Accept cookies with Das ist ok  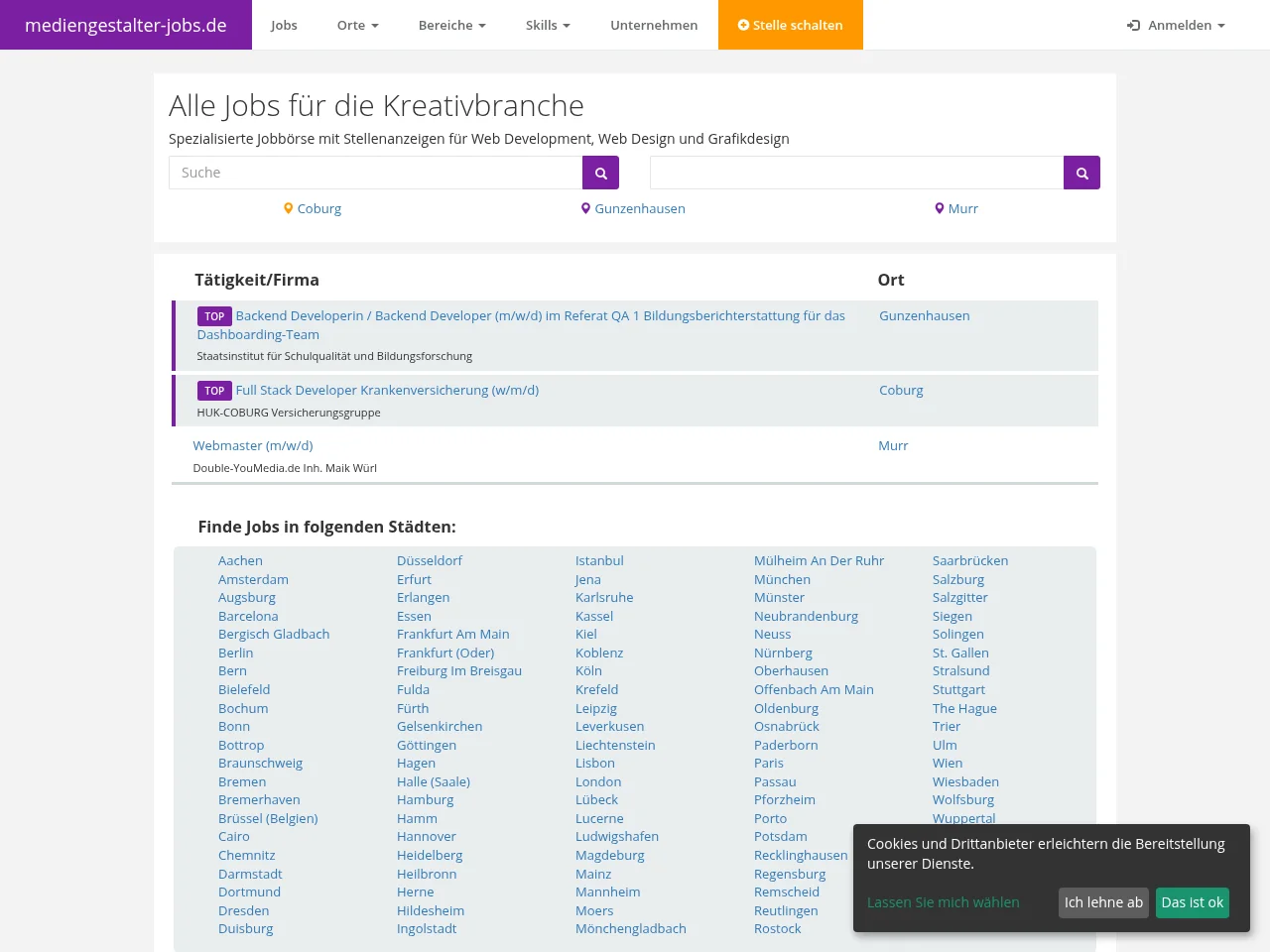coord(1193,902)
